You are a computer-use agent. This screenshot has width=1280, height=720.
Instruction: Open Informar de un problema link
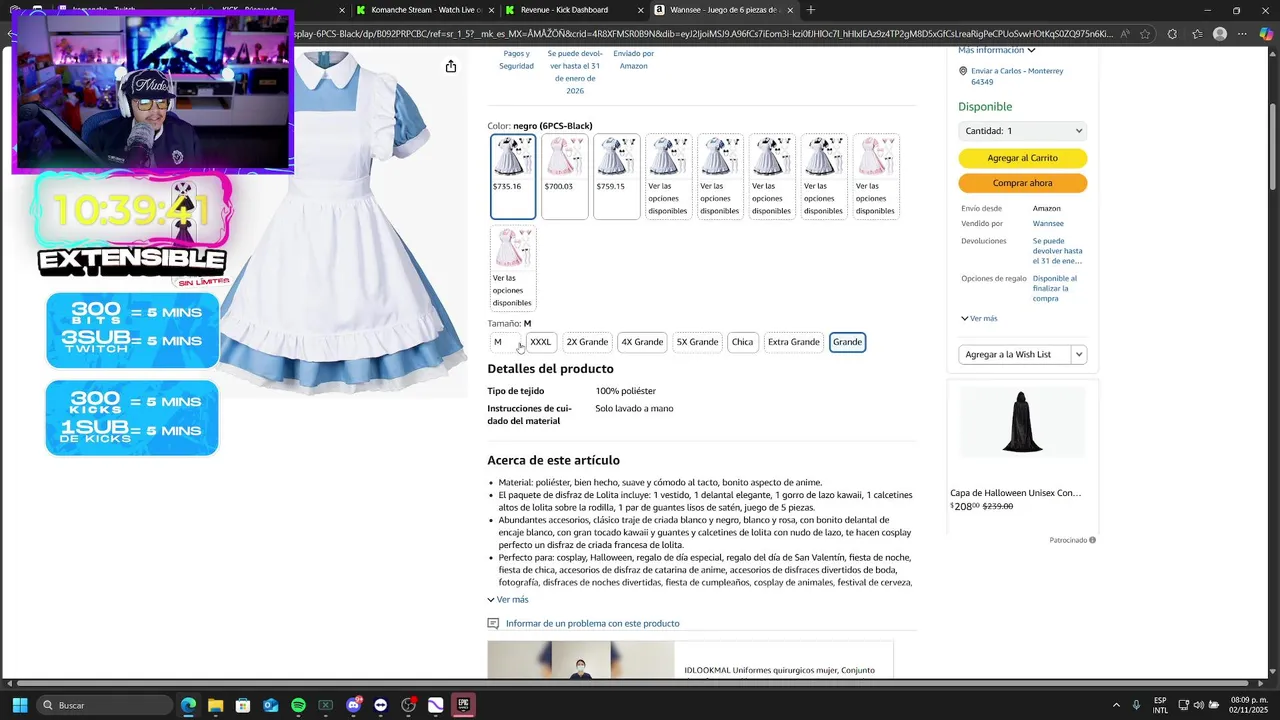point(592,623)
